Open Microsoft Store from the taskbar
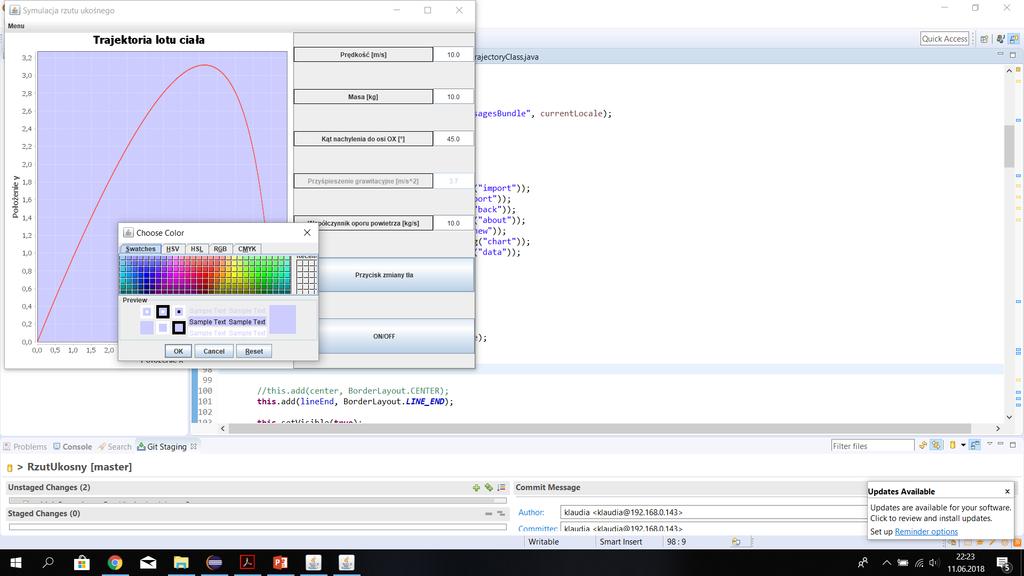 click(x=82, y=562)
